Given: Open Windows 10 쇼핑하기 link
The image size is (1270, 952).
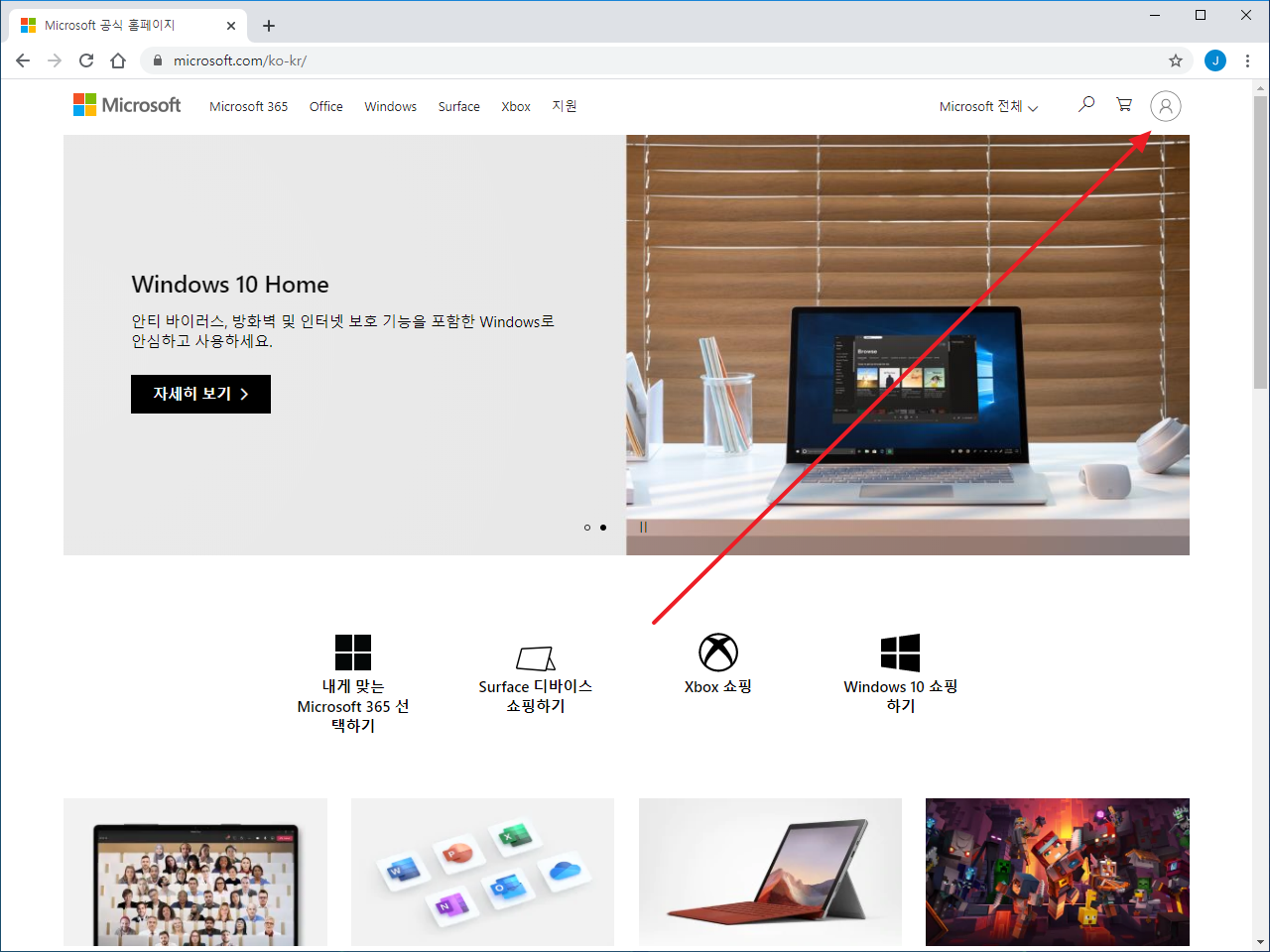Looking at the screenshot, I should [x=901, y=696].
